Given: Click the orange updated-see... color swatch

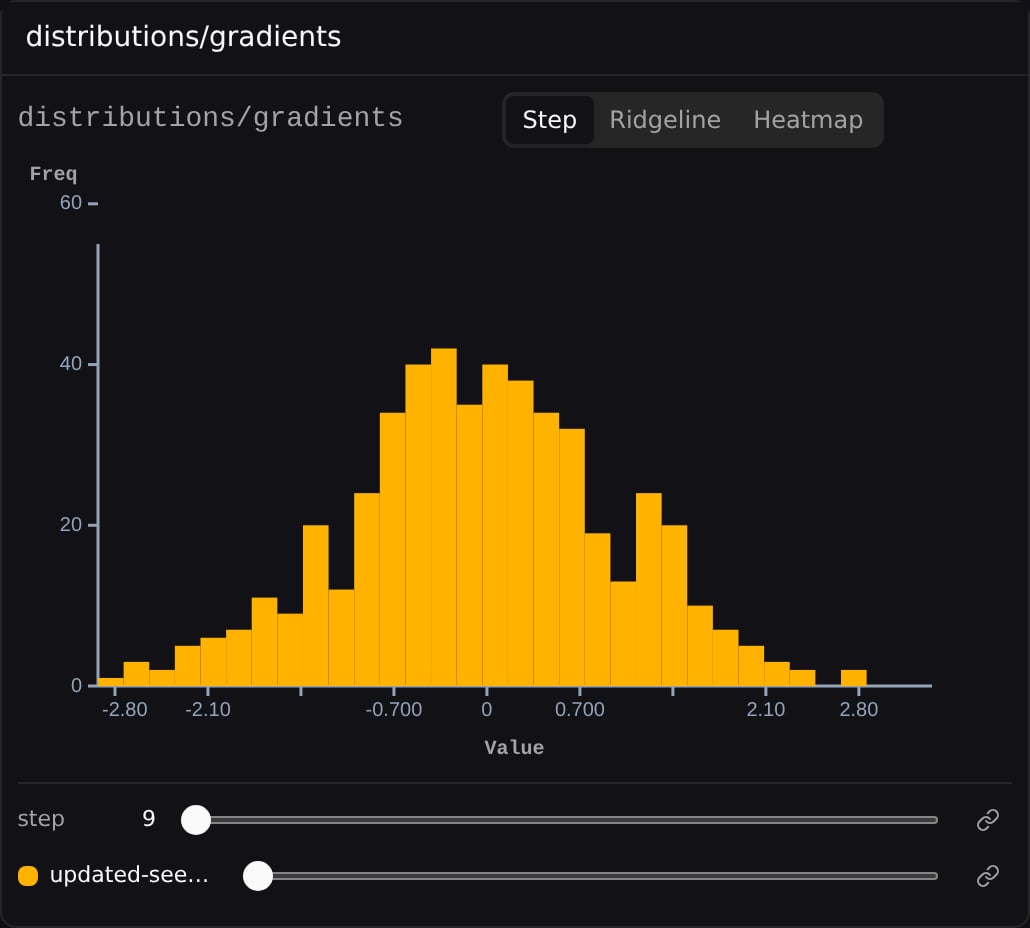Looking at the screenshot, I should (28, 875).
